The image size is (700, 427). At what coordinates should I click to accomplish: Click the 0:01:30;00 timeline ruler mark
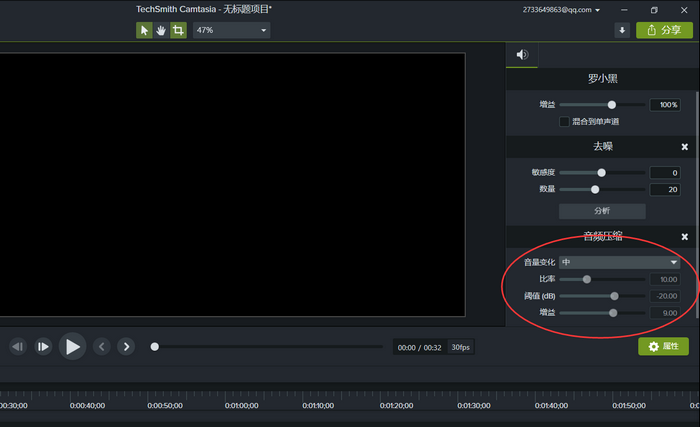(474, 406)
